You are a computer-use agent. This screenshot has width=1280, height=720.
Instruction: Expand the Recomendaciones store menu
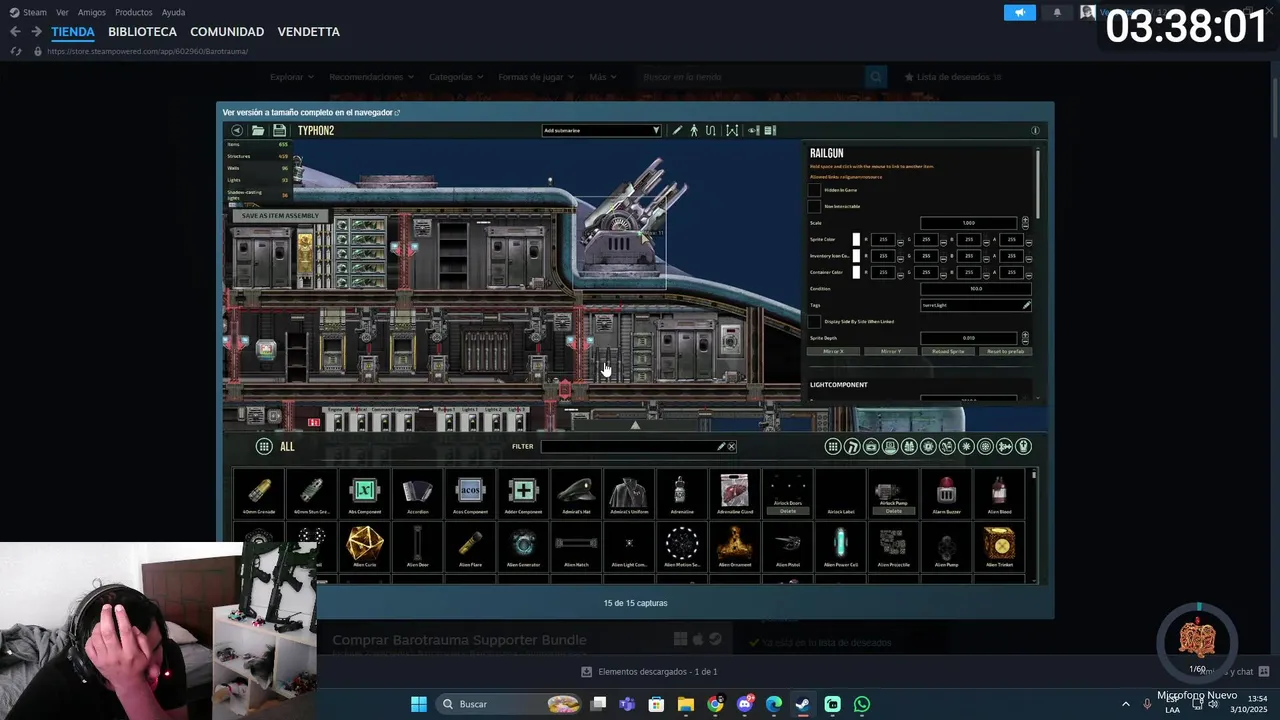pos(371,77)
